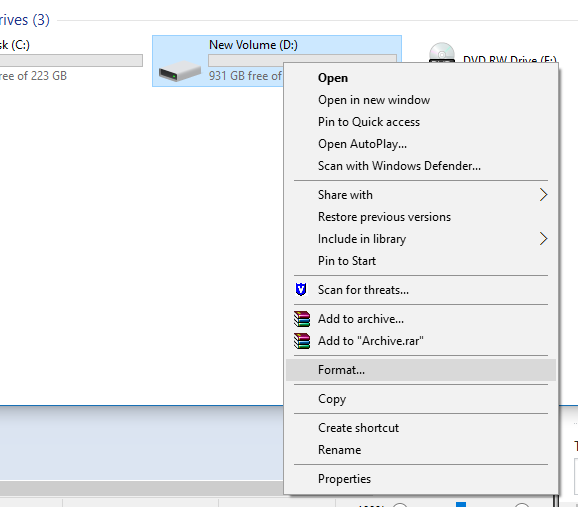Click the shield icon beside Scan for threats
Image resolution: width=578 pixels, height=507 pixels.
click(301, 290)
